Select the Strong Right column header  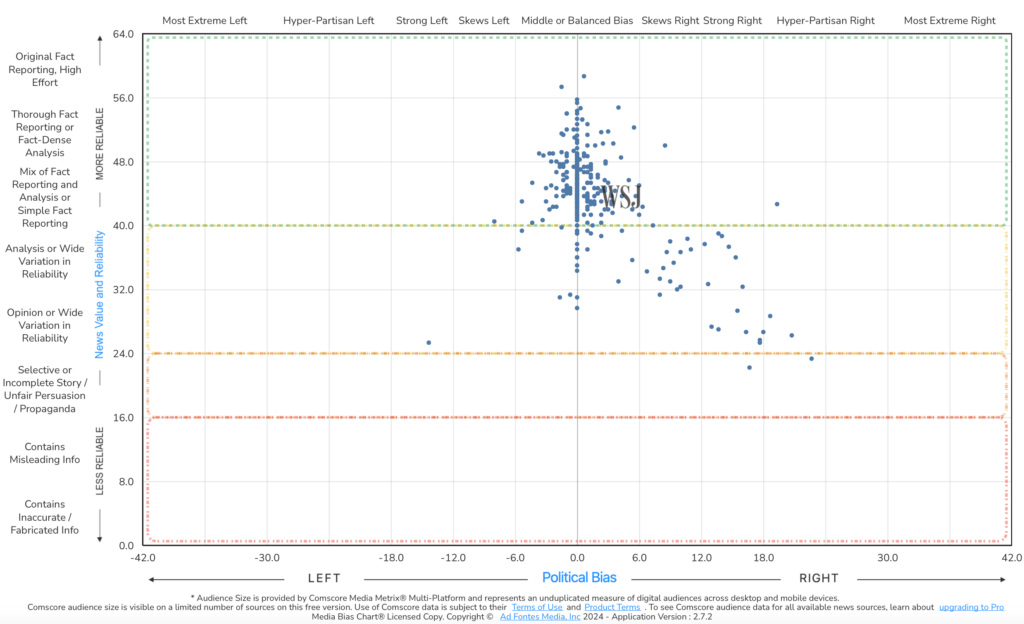732,20
